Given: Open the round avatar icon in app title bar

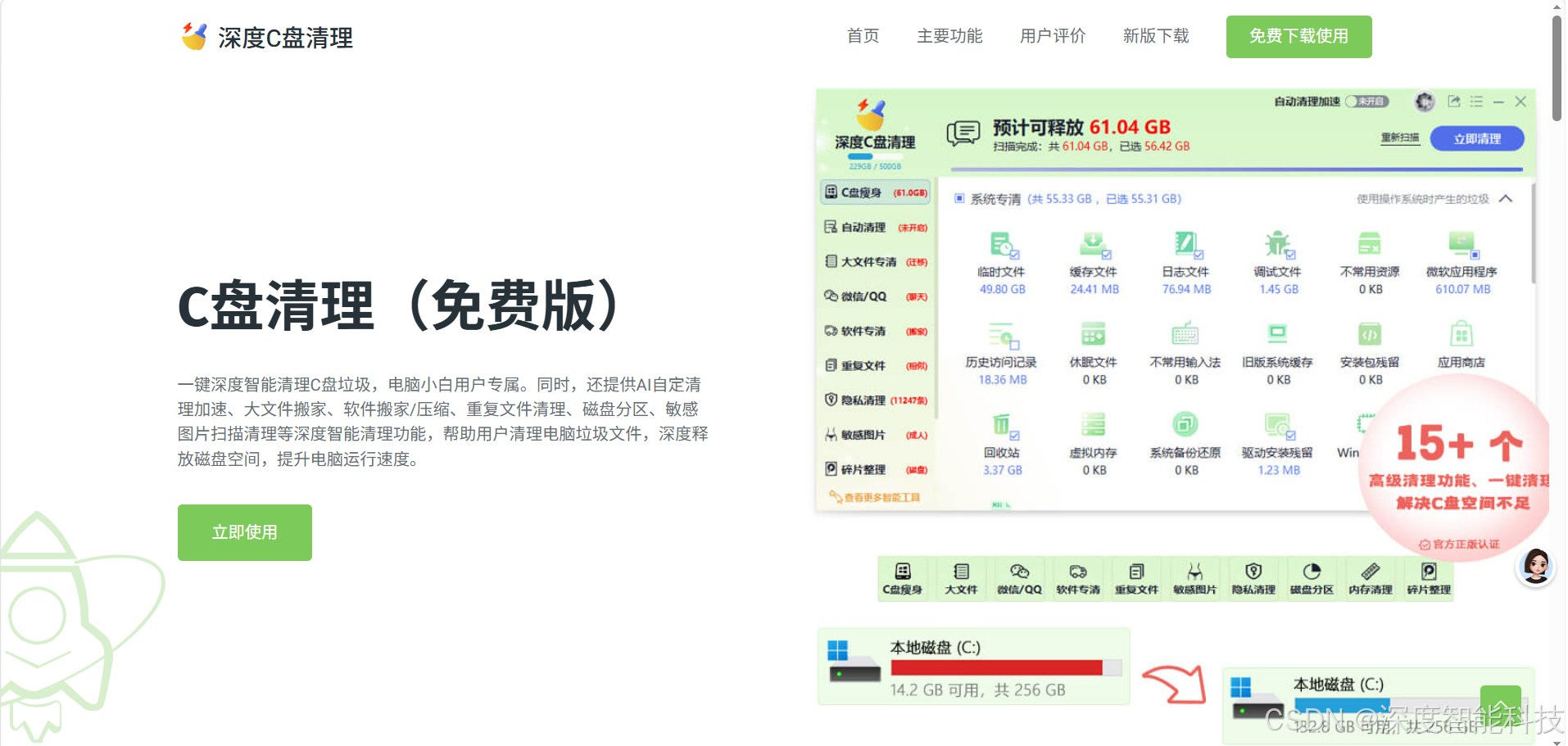Looking at the screenshot, I should 1425,102.
